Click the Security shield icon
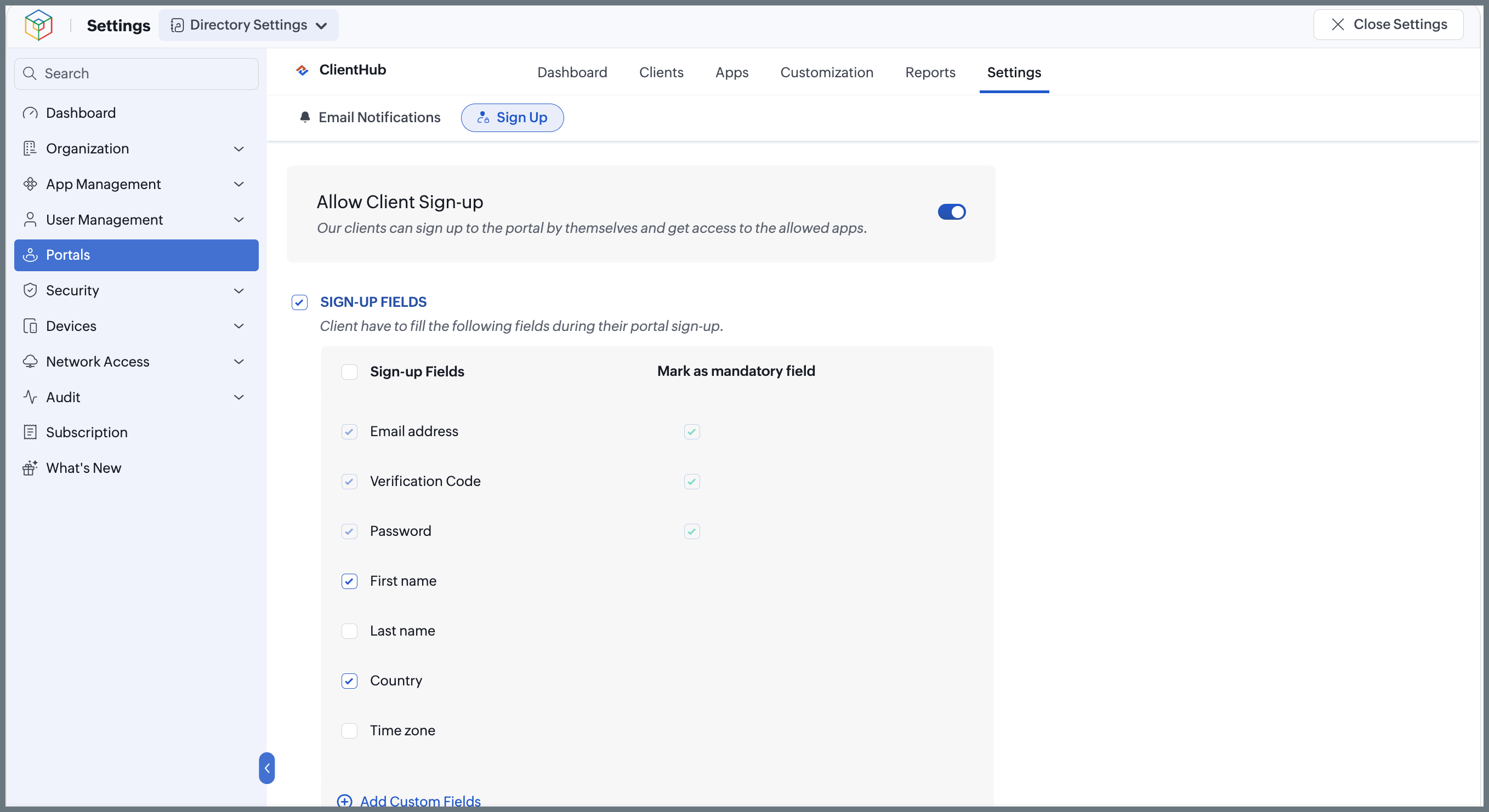Viewport: 1489px width, 812px height. (30, 290)
